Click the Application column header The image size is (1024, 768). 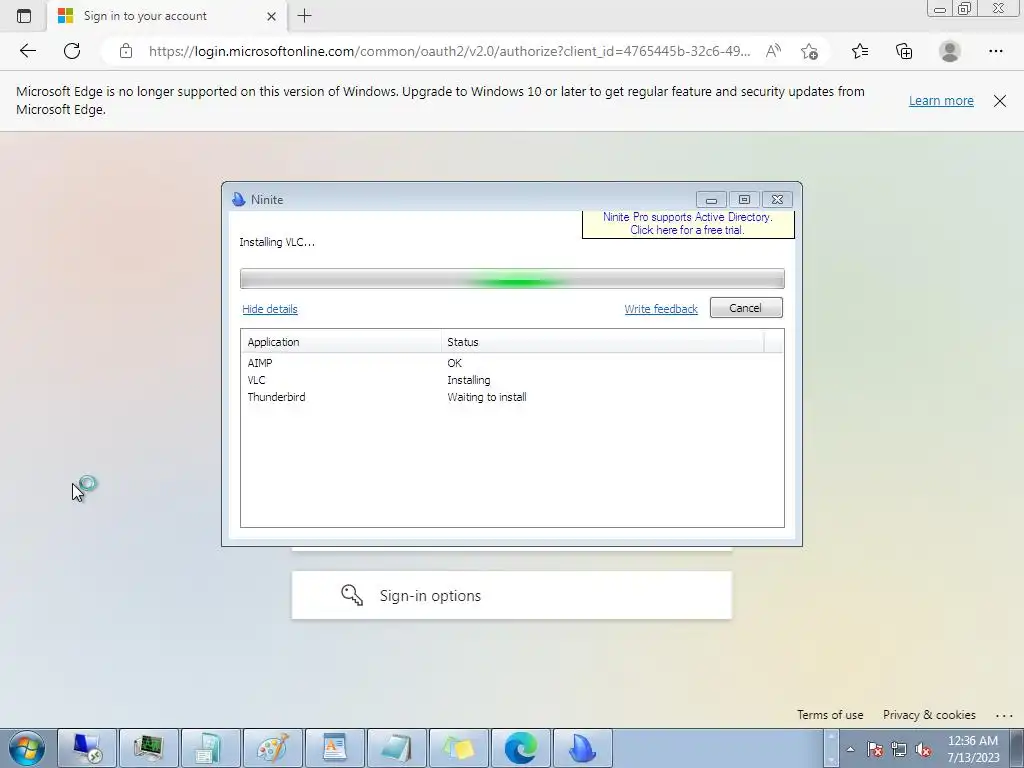coord(341,342)
